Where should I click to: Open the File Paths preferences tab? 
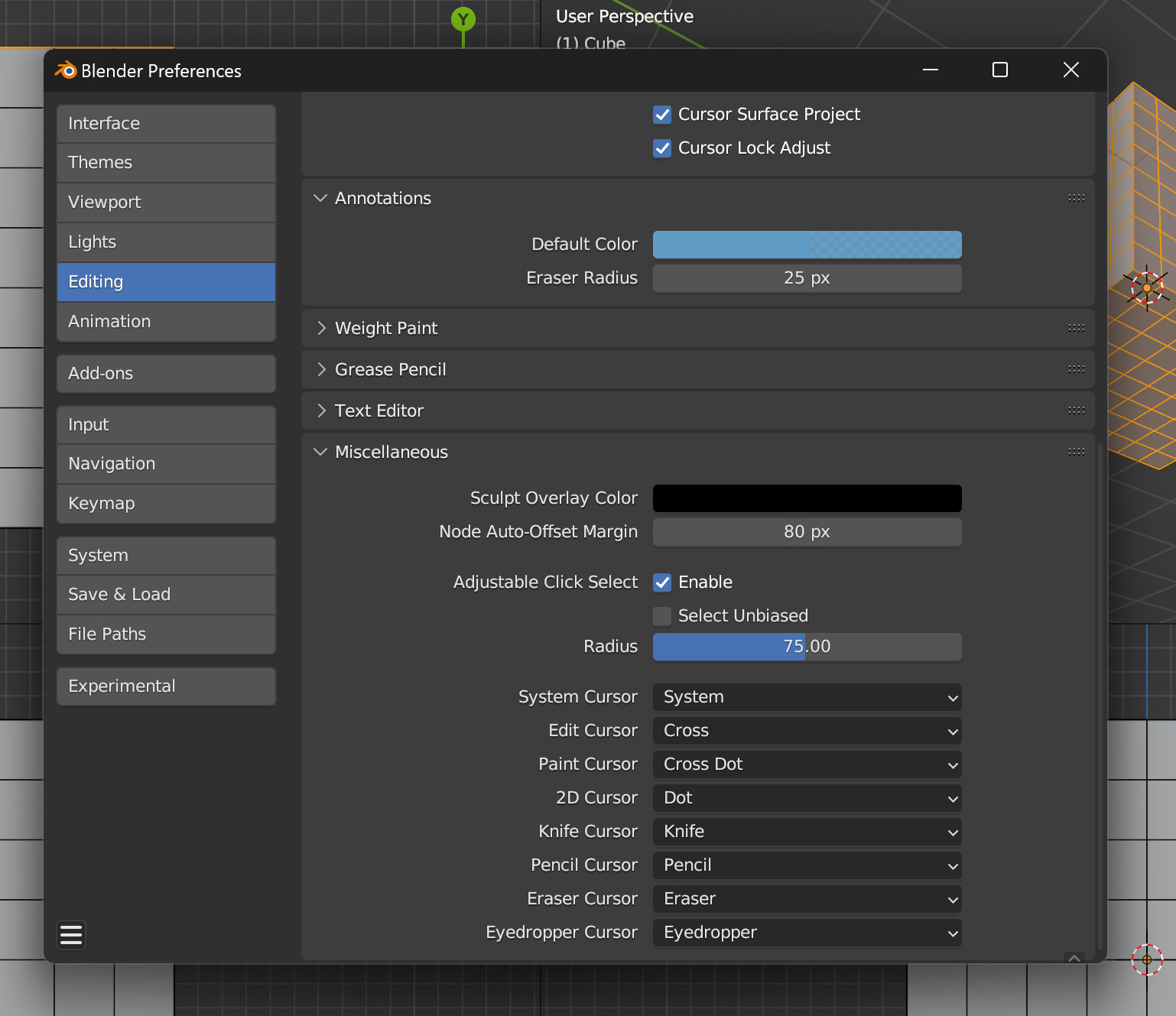pos(166,635)
